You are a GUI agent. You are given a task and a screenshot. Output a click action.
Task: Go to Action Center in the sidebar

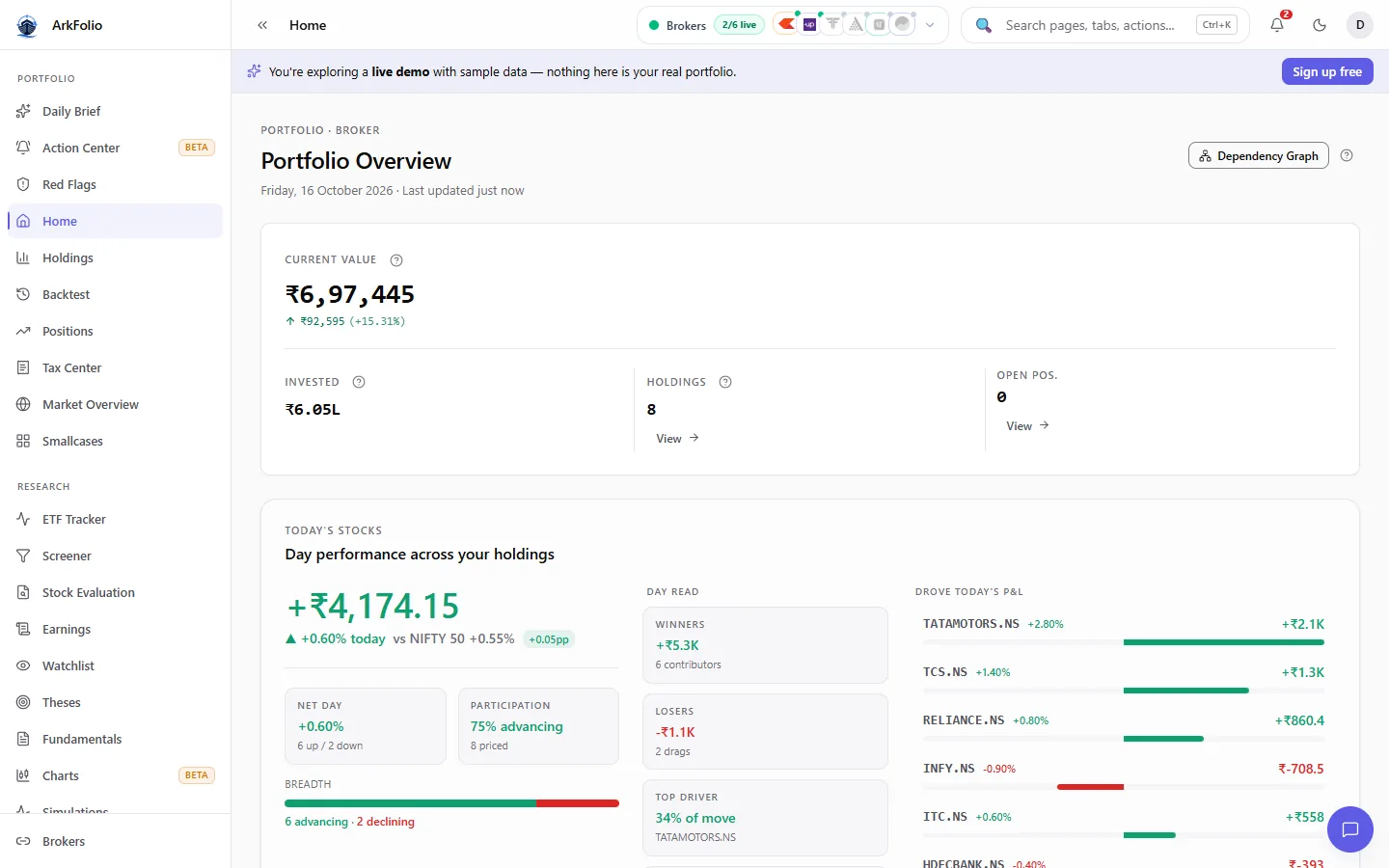pos(115,148)
